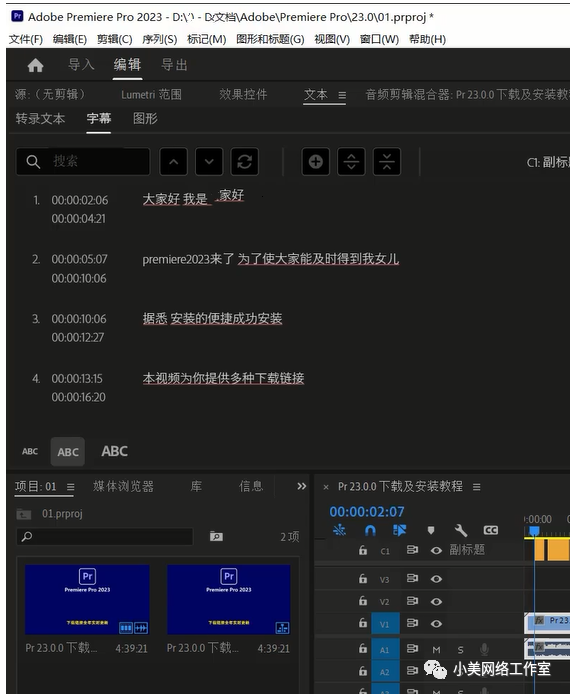
Task: Toggle sync lock on V2 track
Action: coord(412,601)
